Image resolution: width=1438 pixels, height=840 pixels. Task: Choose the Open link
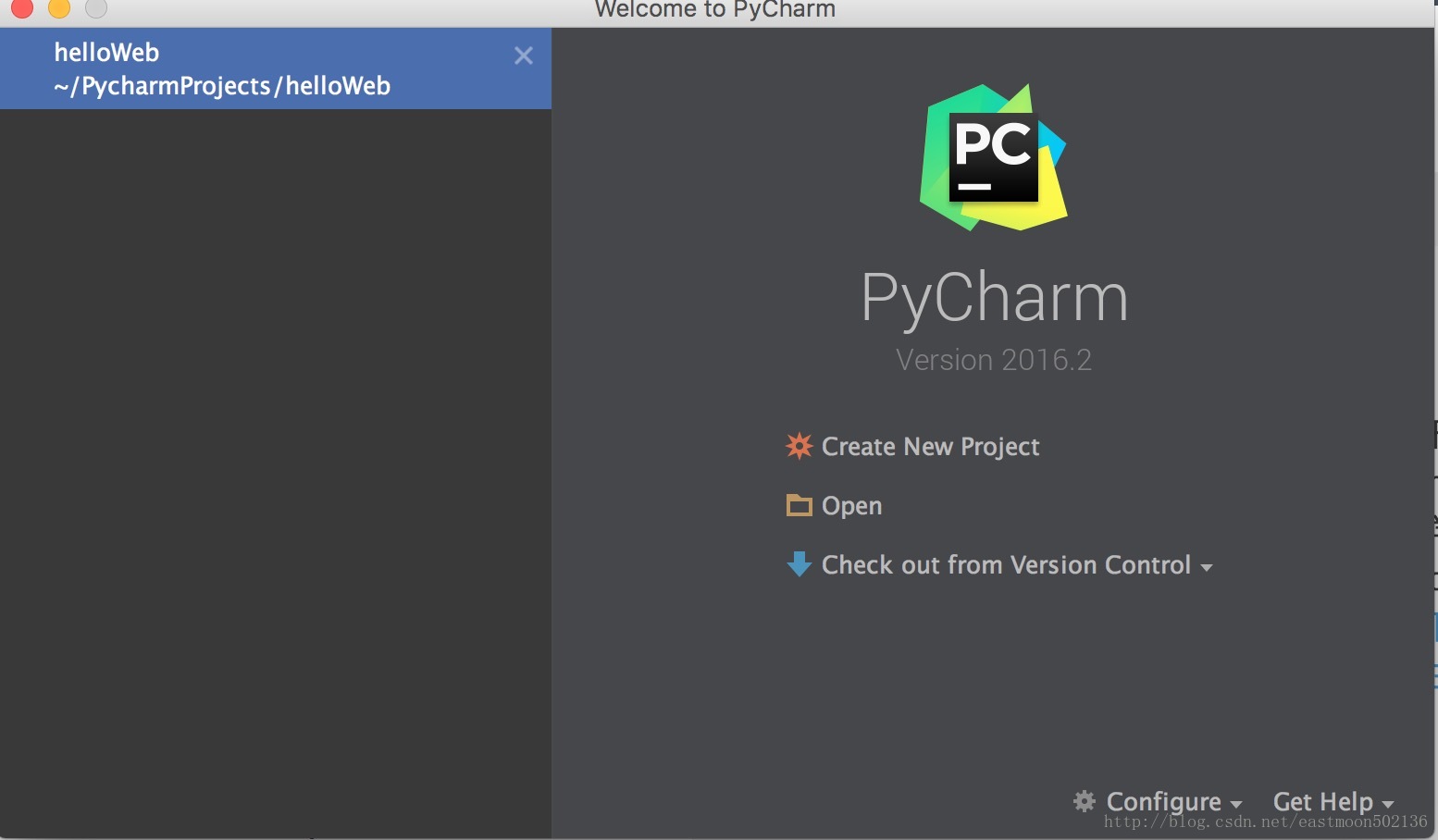[x=851, y=506]
